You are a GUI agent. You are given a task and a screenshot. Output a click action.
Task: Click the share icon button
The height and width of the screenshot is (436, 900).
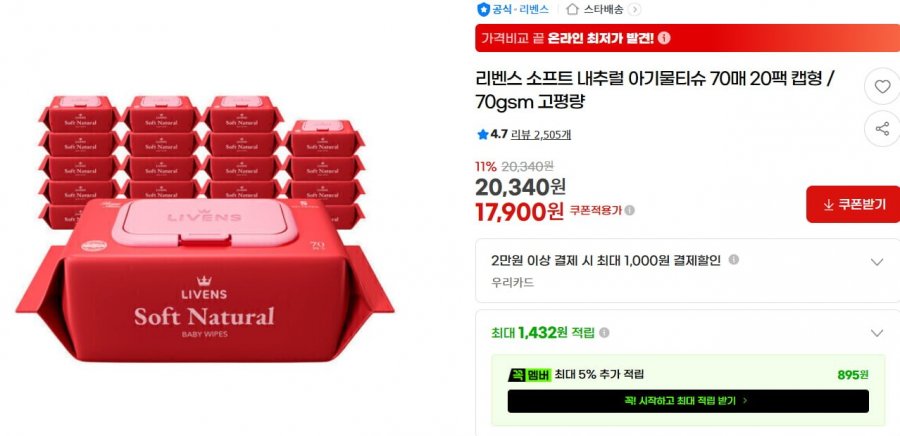[x=882, y=129]
